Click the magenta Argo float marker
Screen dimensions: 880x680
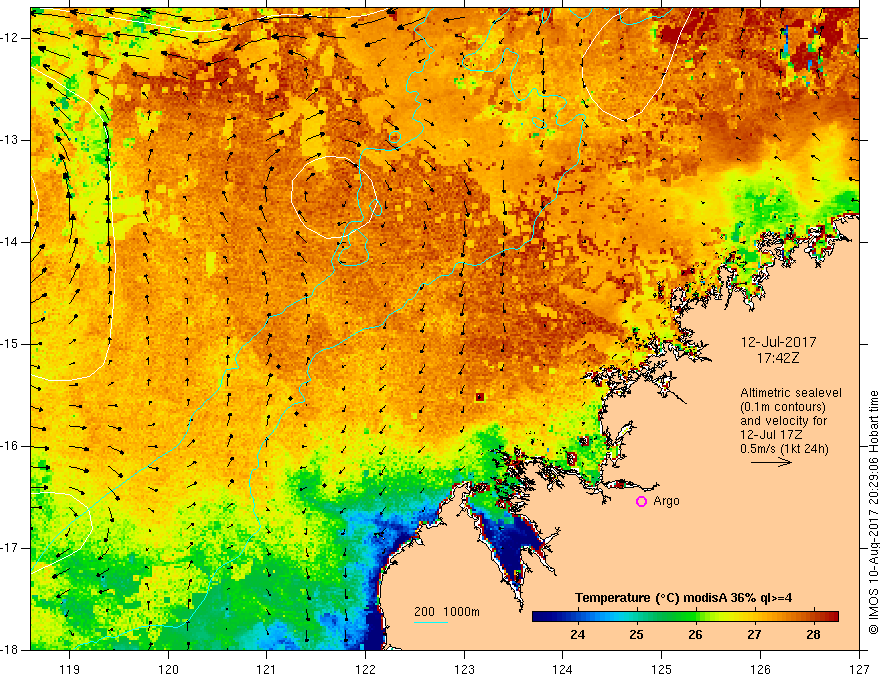[641, 502]
